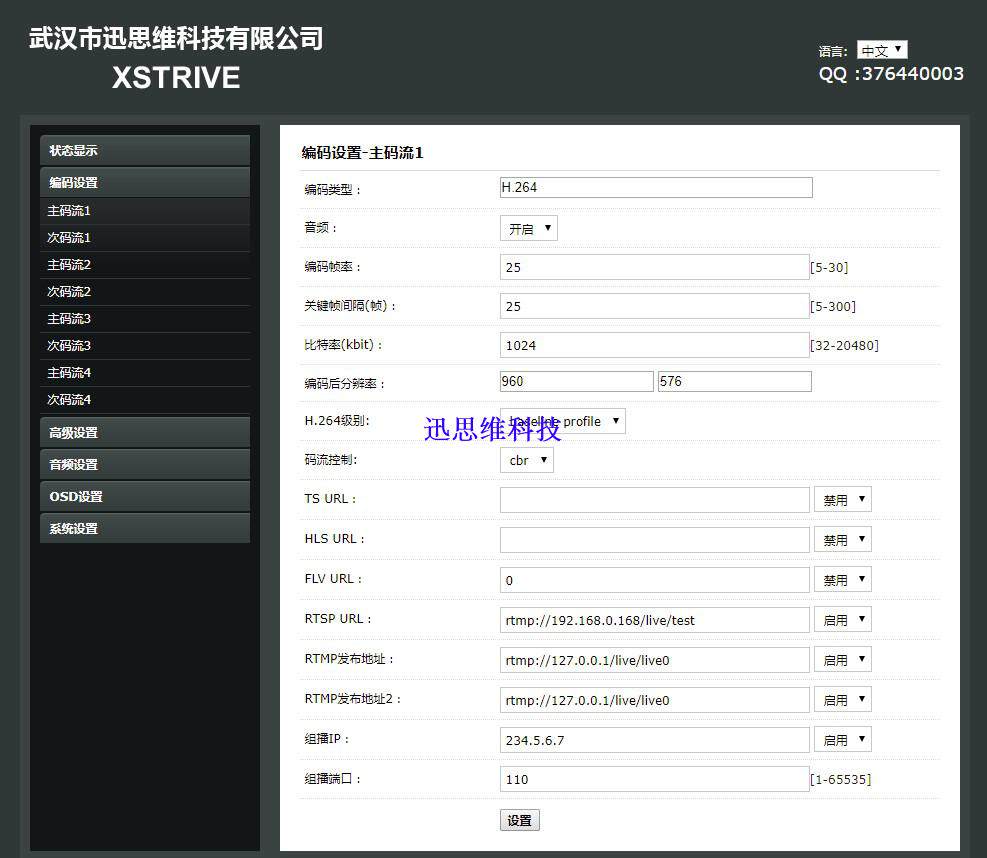Select the 组播端口 input field
987x858 pixels.
click(655, 779)
